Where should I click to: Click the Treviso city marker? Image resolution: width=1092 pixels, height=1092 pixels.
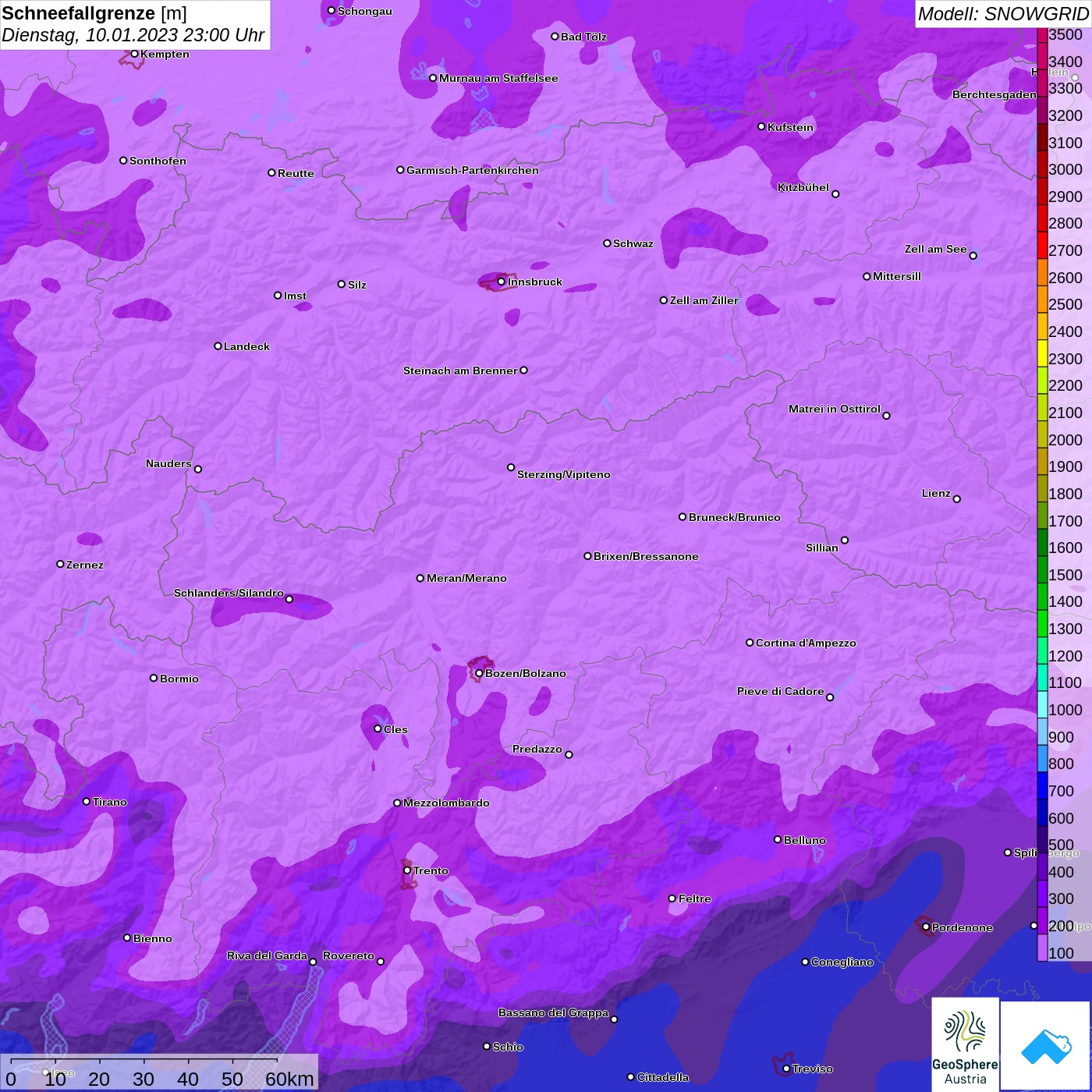click(786, 1069)
